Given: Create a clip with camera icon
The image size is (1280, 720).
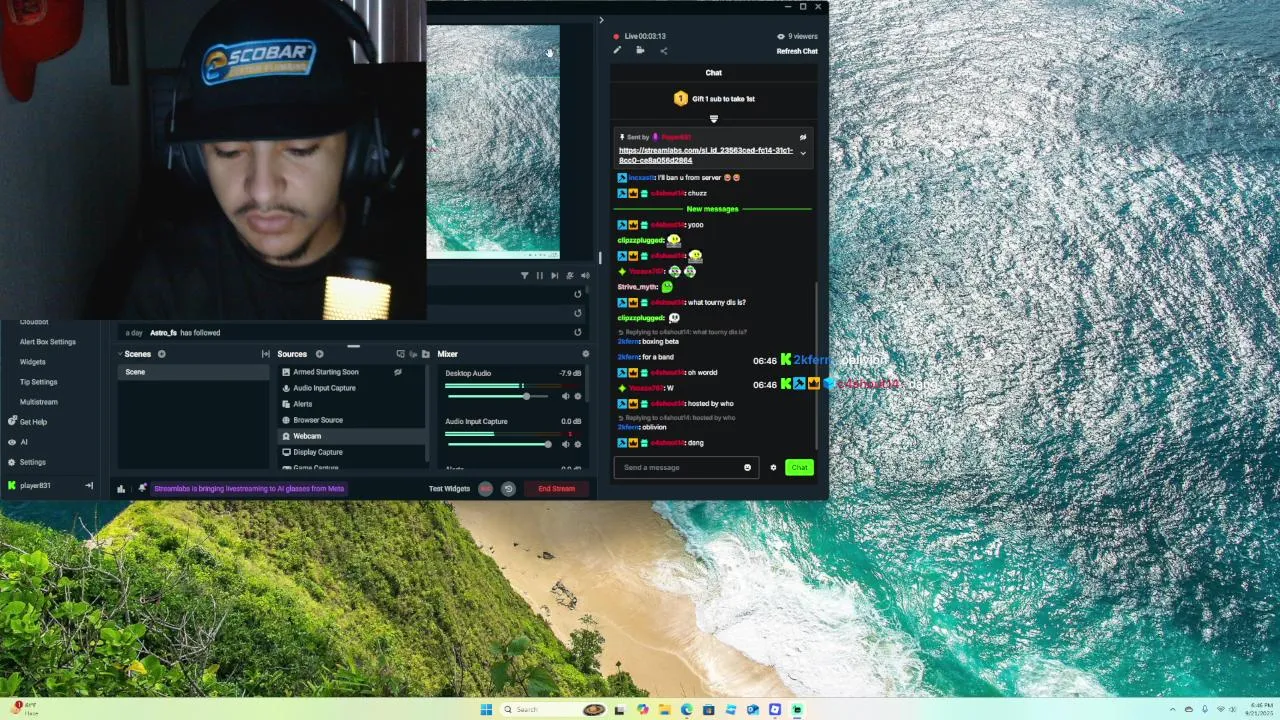Looking at the screenshot, I should coord(640,50).
